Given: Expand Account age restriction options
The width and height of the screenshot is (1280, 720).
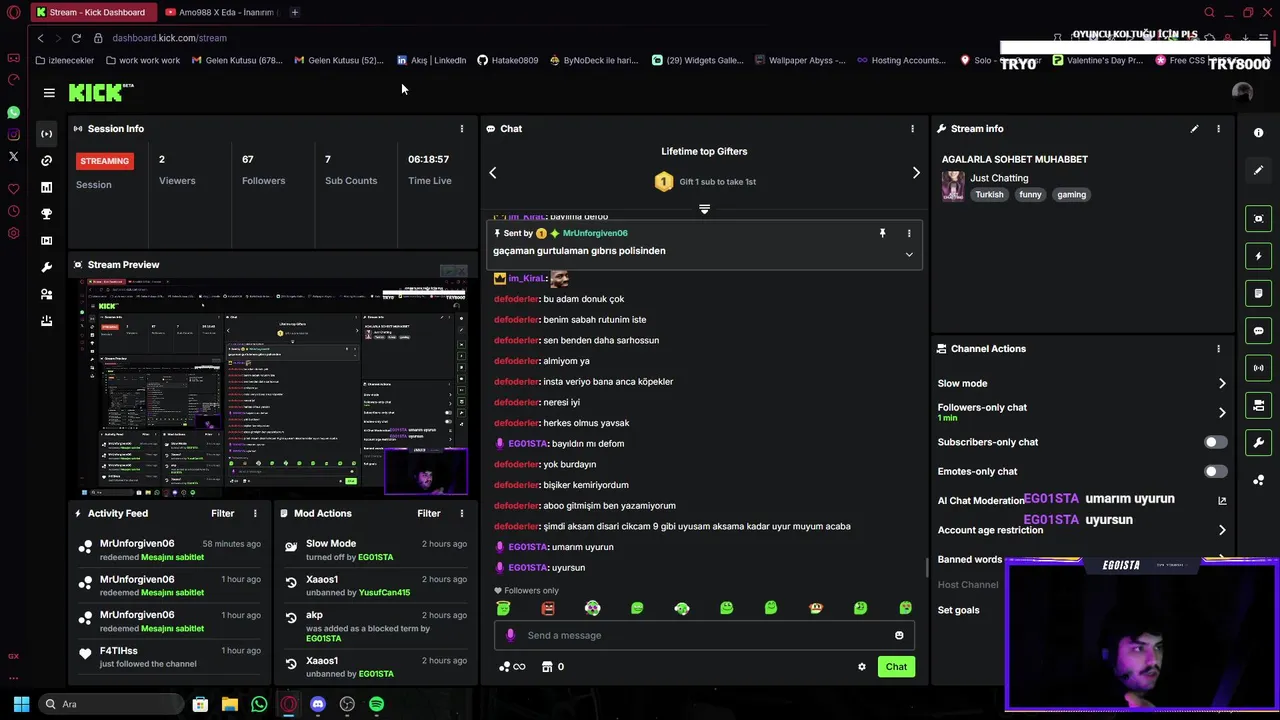Looking at the screenshot, I should click(x=1222, y=530).
